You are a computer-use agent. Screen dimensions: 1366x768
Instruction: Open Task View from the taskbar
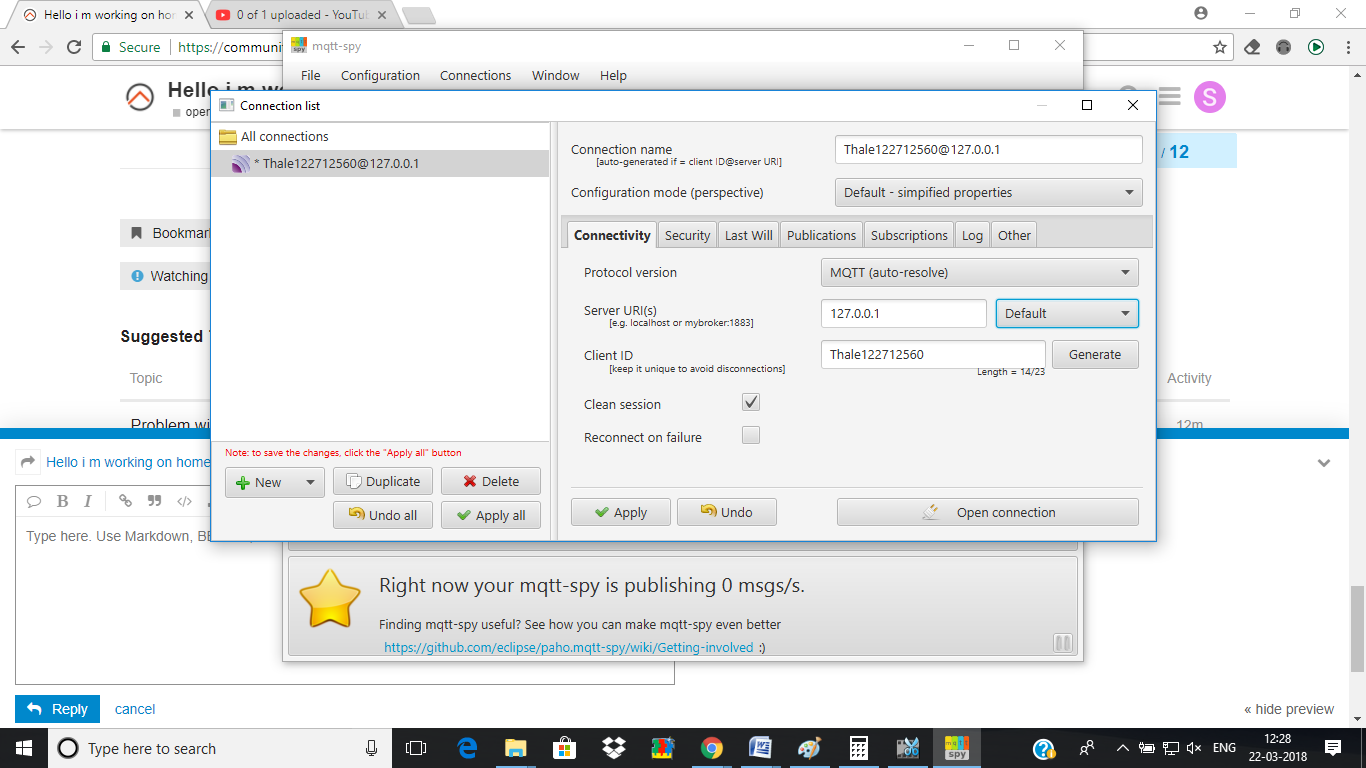coord(416,748)
